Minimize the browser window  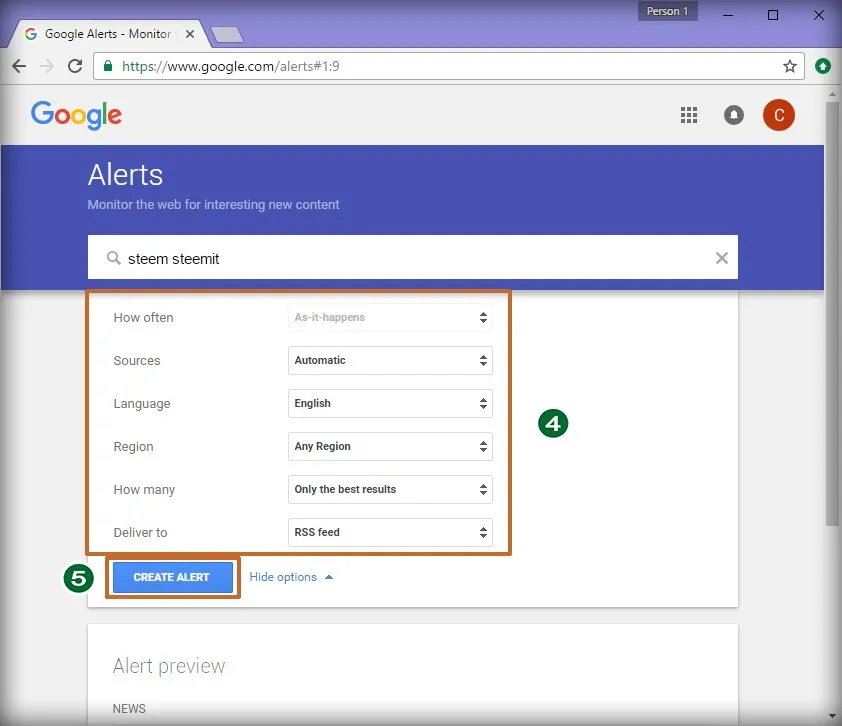click(x=728, y=14)
